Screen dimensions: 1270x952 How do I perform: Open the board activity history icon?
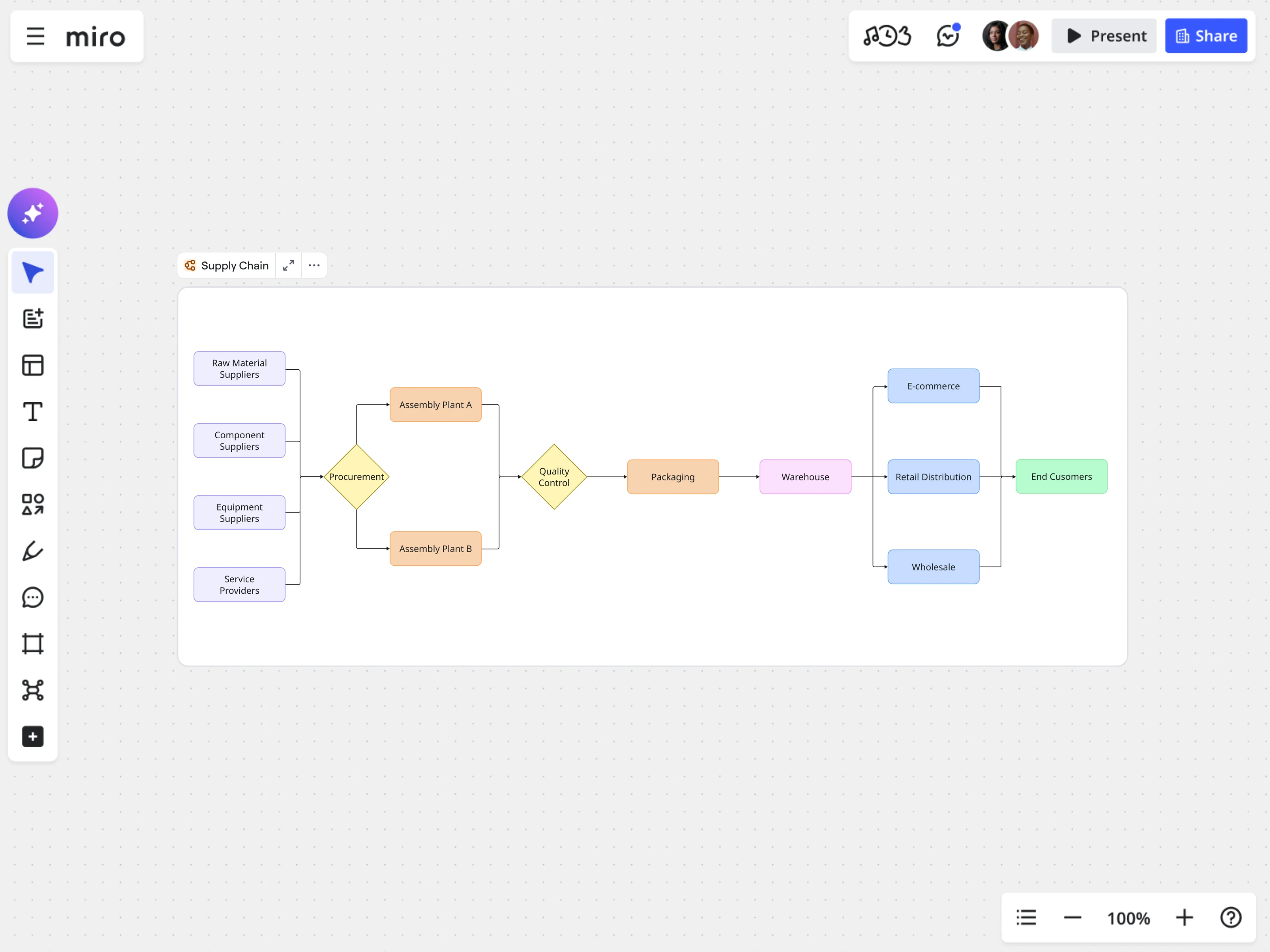click(x=887, y=36)
